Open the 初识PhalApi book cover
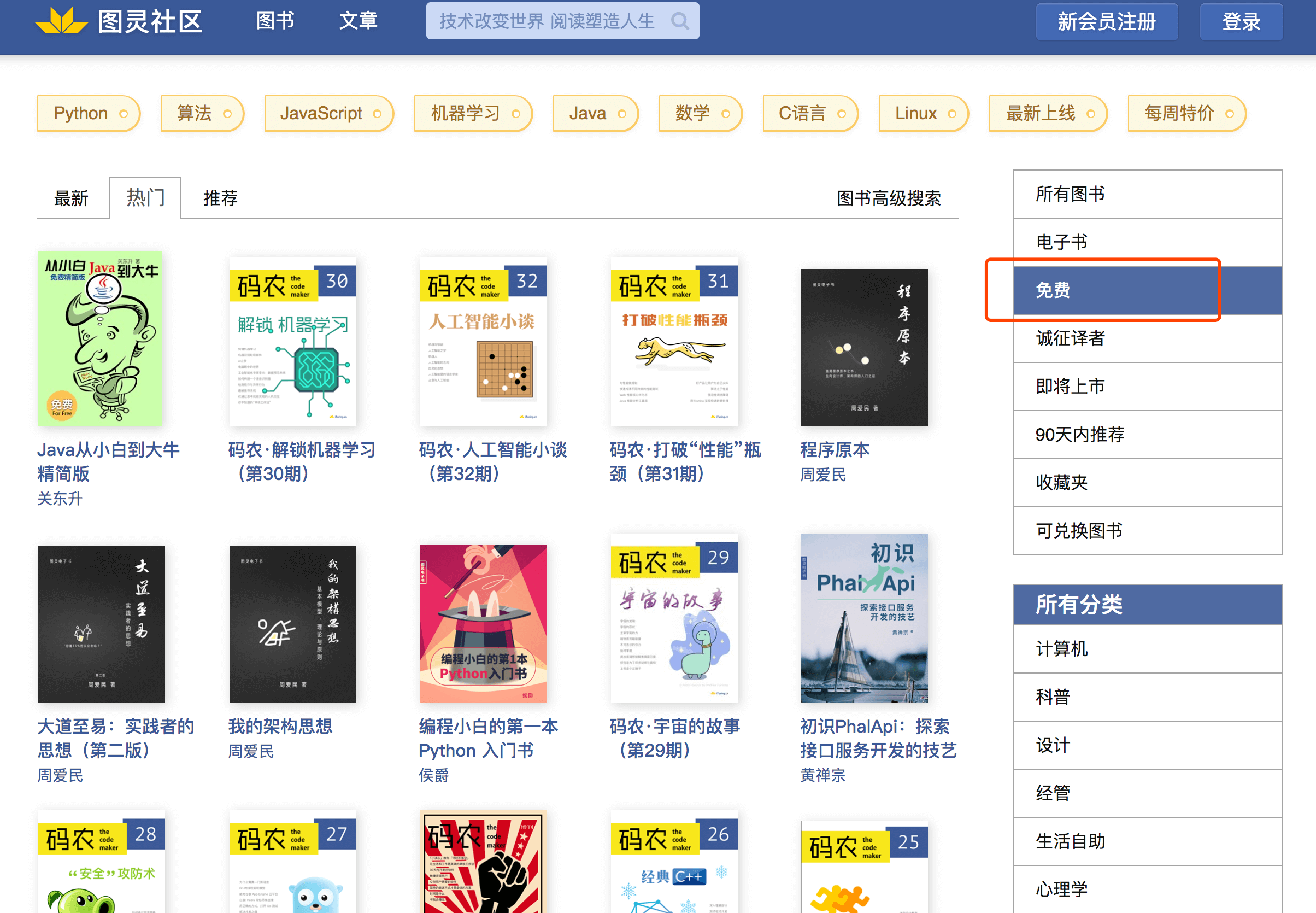 (x=863, y=618)
